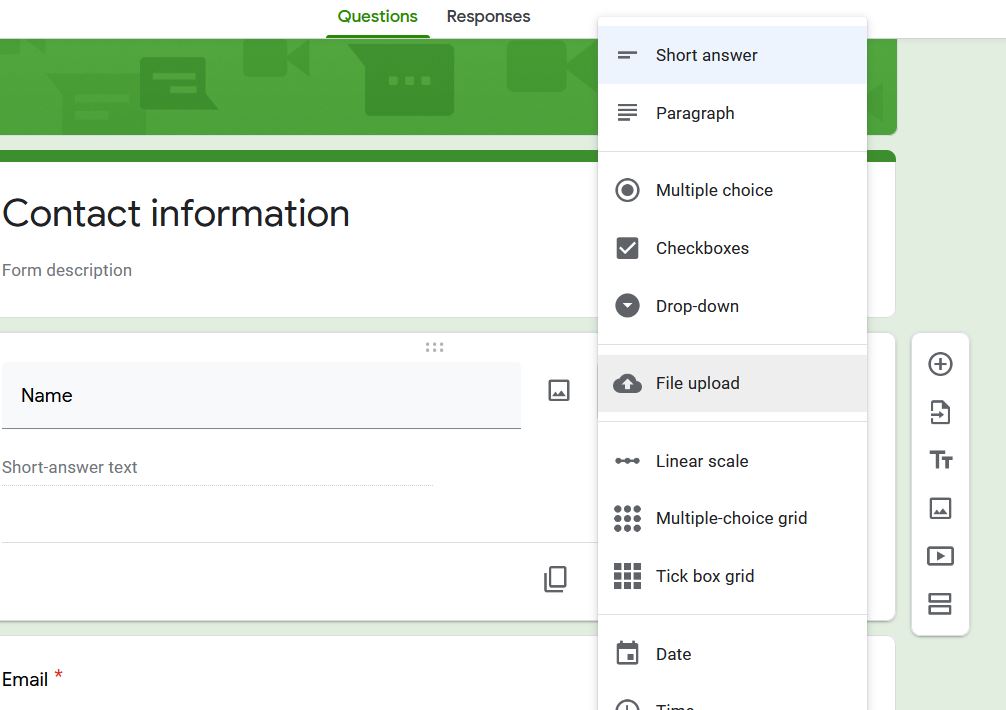Add title and description via Tt icon
The image size is (1006, 710).
click(x=940, y=460)
